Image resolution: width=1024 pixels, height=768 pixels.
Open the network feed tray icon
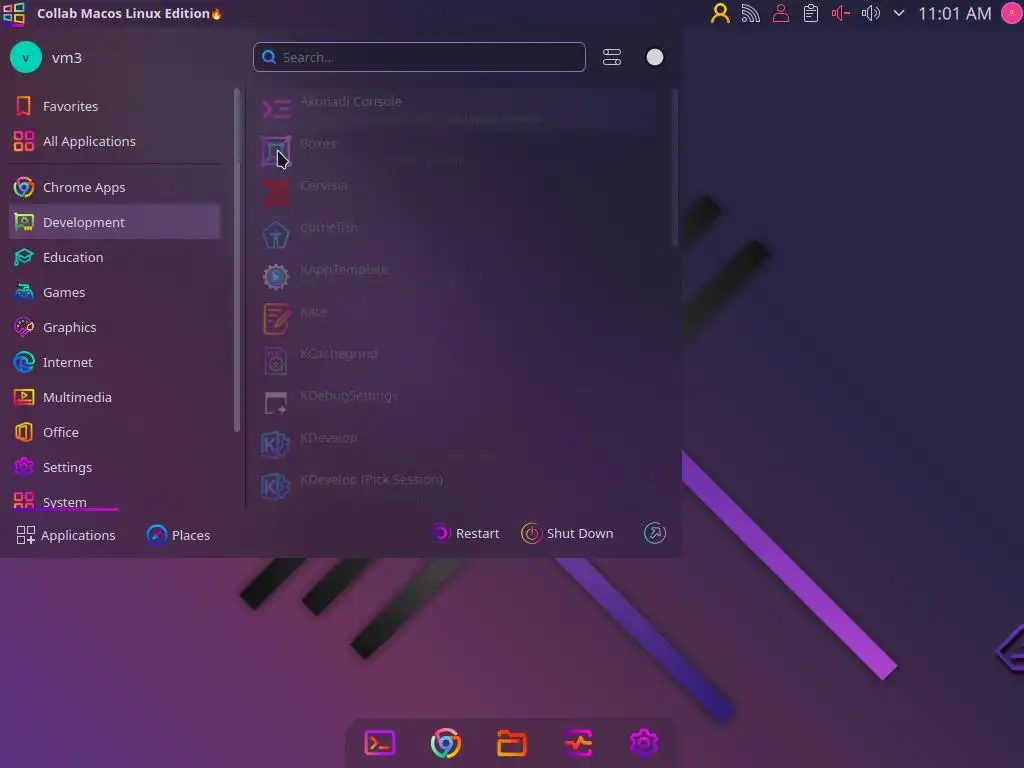[750, 14]
